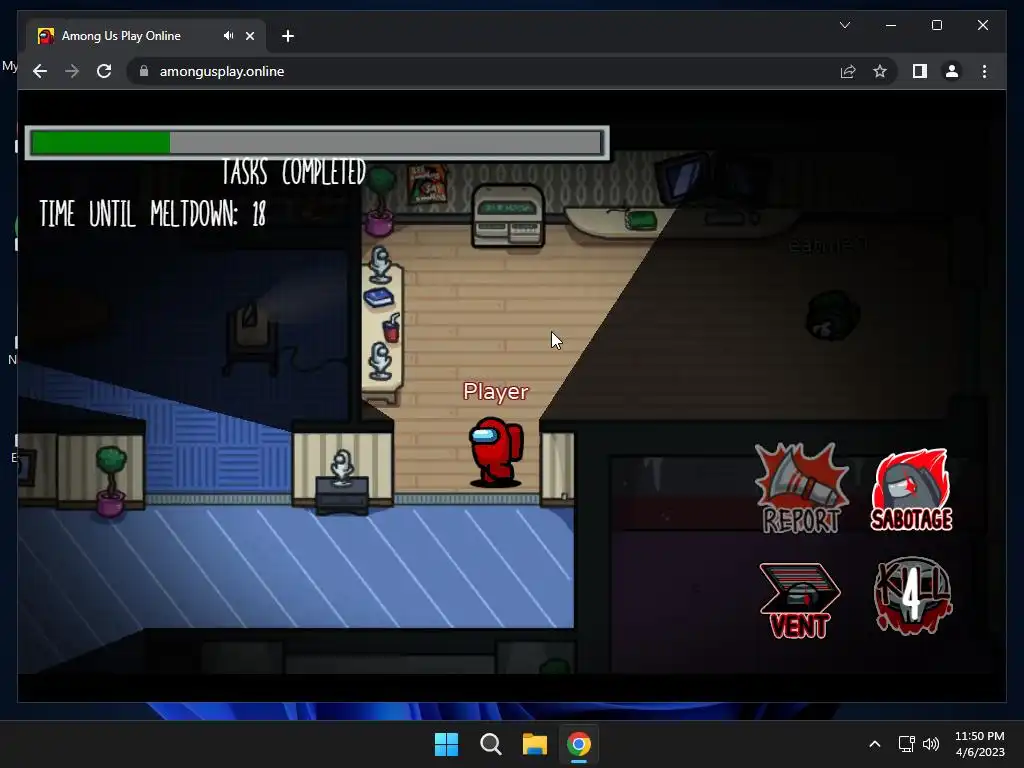Open the Windows Start menu
The width and height of the screenshot is (1024, 768).
(x=447, y=744)
